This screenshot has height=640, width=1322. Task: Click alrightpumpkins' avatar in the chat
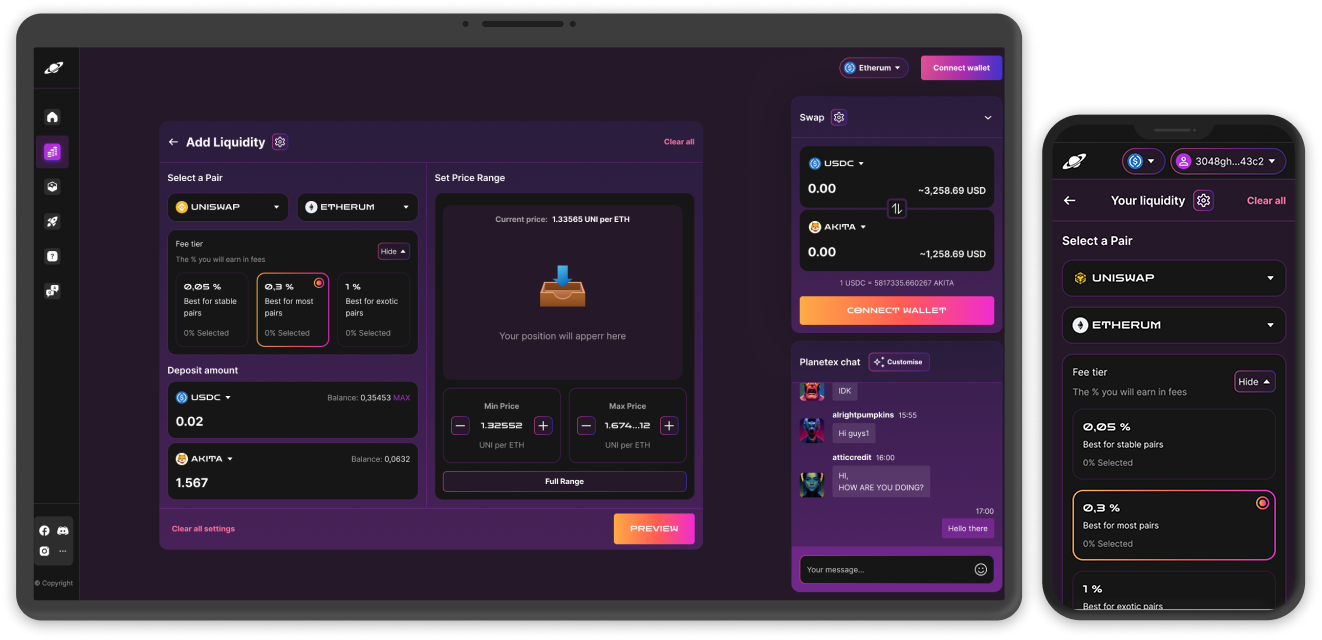click(x=812, y=430)
